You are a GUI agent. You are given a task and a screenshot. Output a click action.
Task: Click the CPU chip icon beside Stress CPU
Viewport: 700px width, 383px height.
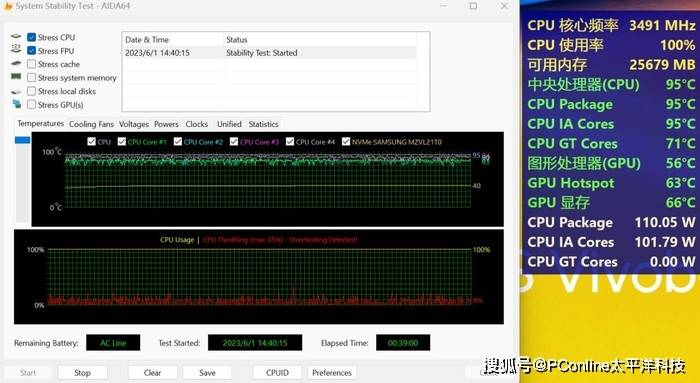coord(16,37)
